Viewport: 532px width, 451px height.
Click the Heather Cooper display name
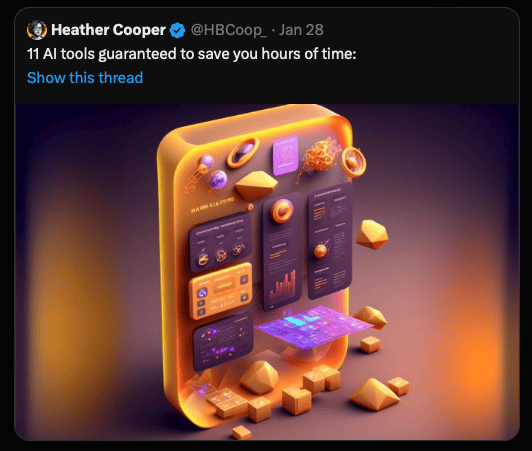click(x=108, y=30)
